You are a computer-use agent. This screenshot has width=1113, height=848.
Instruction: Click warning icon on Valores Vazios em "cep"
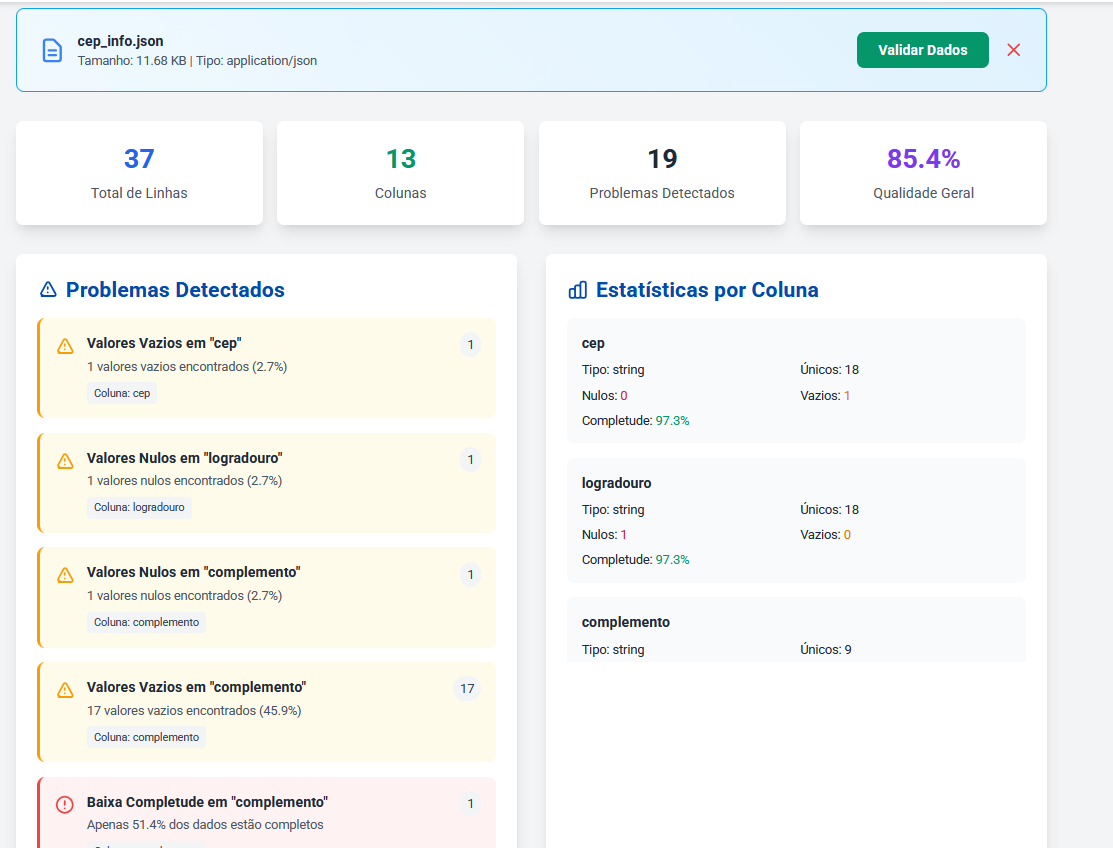pos(65,346)
